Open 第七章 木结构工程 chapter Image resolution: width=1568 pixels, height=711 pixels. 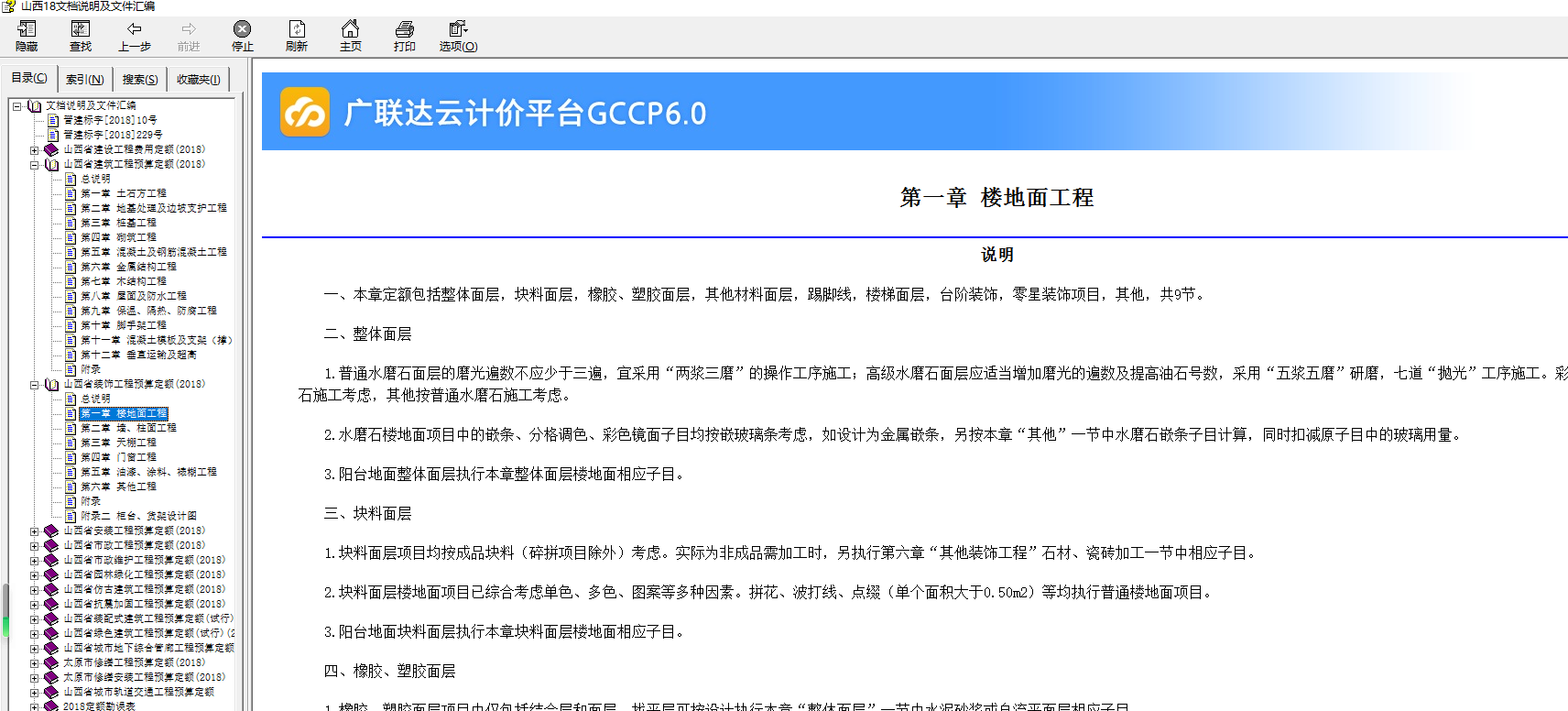click(124, 281)
